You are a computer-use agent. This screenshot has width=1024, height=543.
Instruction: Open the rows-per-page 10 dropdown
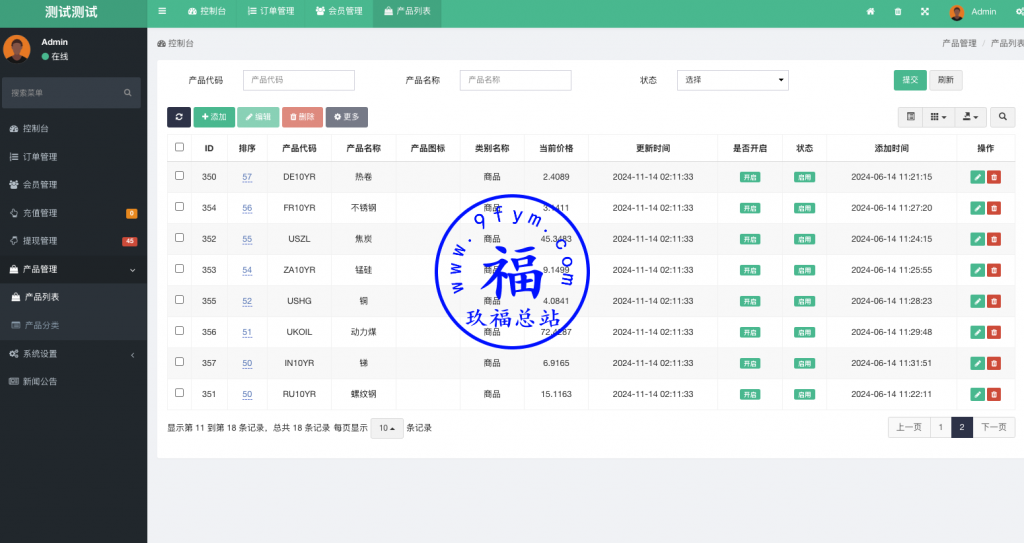click(x=387, y=428)
